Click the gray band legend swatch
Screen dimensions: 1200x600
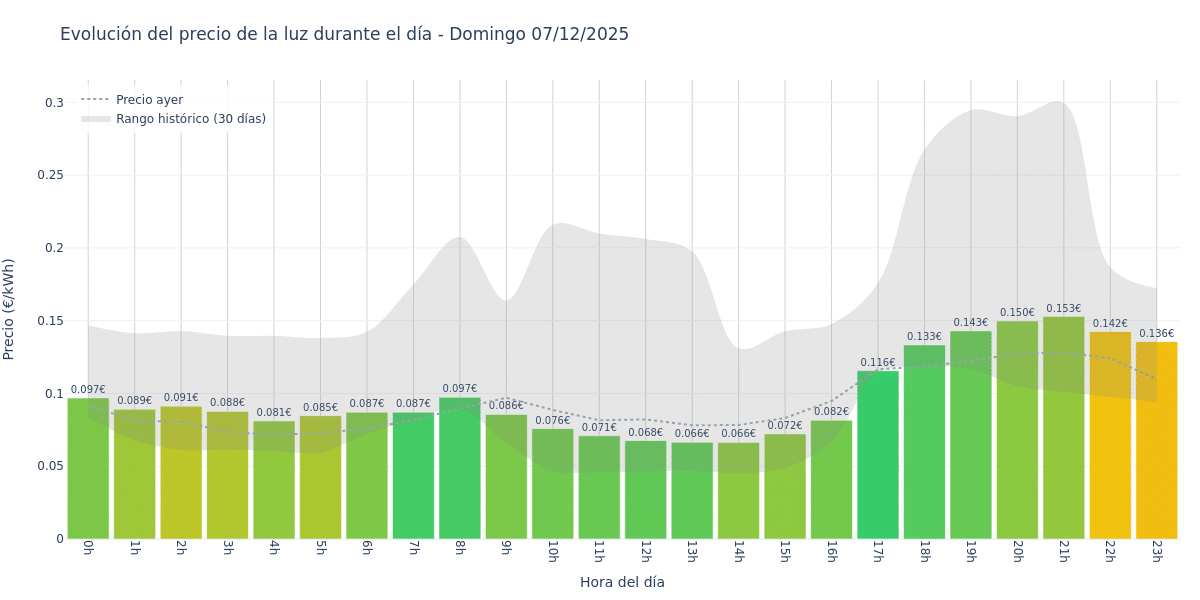(x=96, y=119)
